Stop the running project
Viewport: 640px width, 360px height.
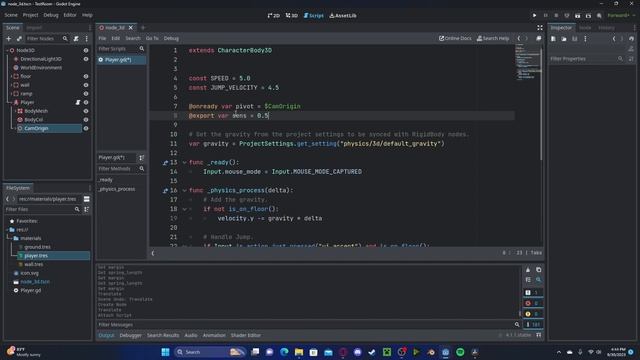tap(556, 16)
